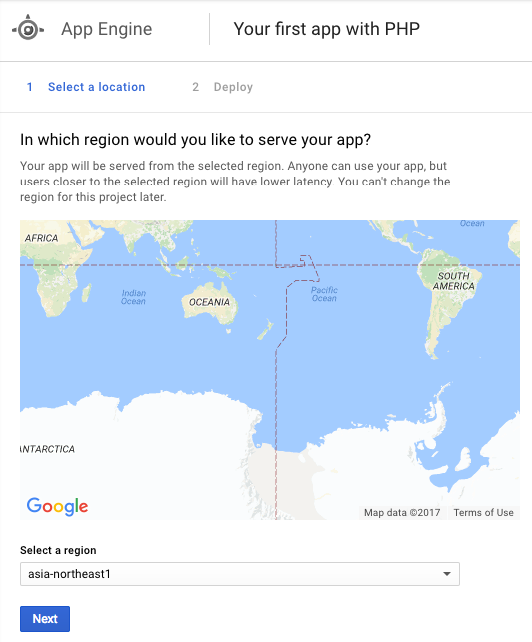
Task: Click the Indian Ocean label
Action: coord(134,297)
